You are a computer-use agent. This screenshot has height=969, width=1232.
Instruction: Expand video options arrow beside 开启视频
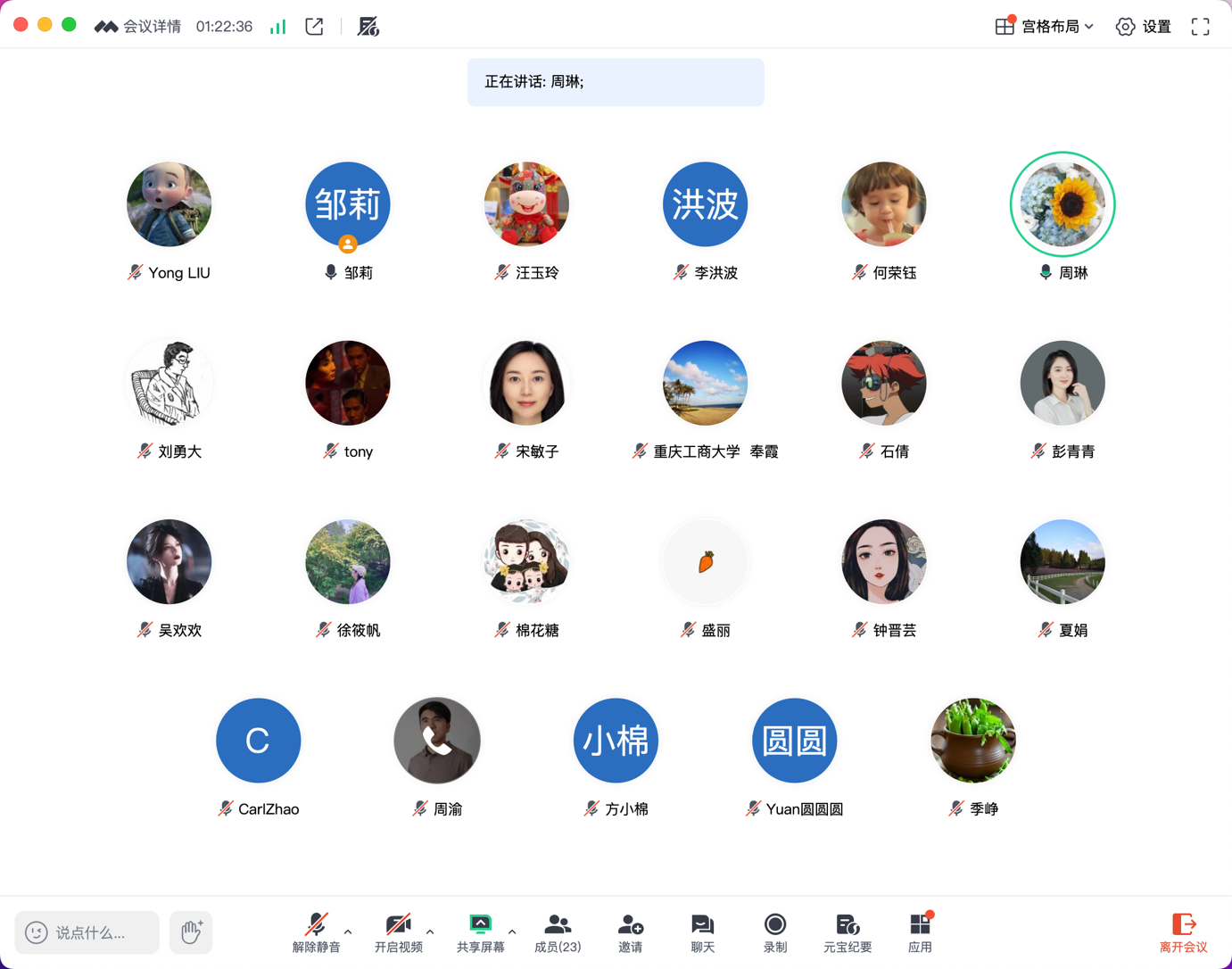point(430,932)
